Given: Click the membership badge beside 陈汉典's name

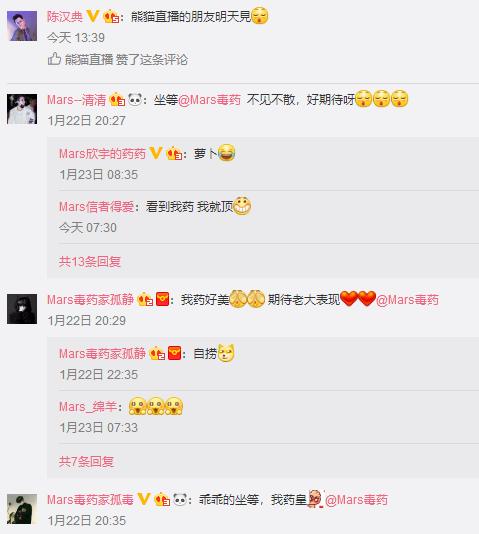Looking at the screenshot, I should click(111, 16).
